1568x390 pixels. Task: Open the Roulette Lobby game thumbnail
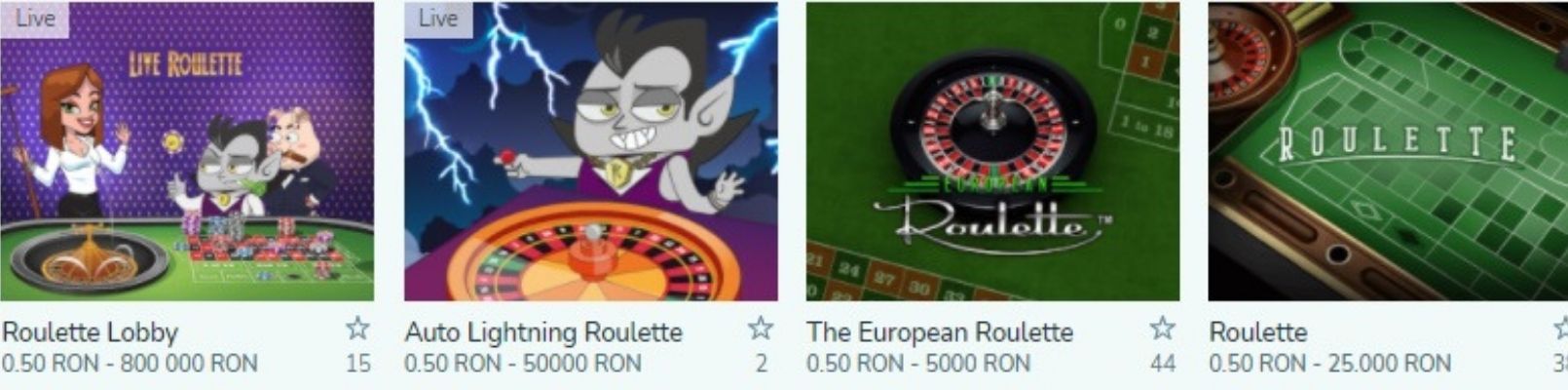click(187, 151)
